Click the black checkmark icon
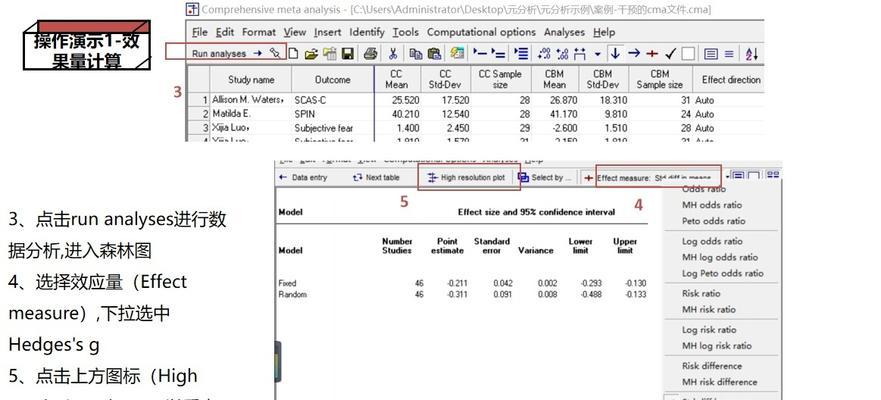Image resolution: width=881 pixels, height=400 pixels. click(x=670, y=54)
